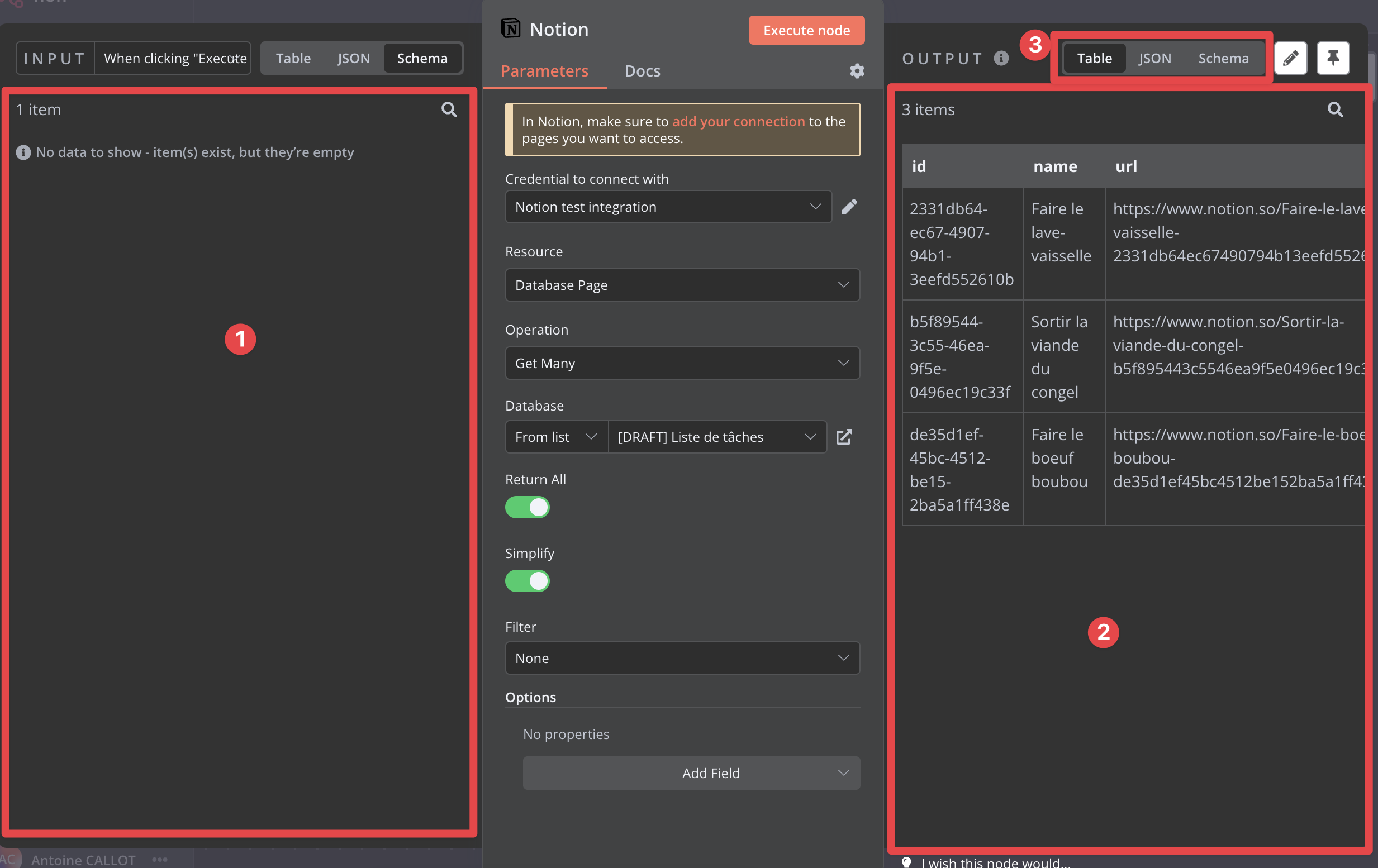Screen dimensions: 1378x868
Task: Switch to the Docs tab
Action: coord(642,71)
